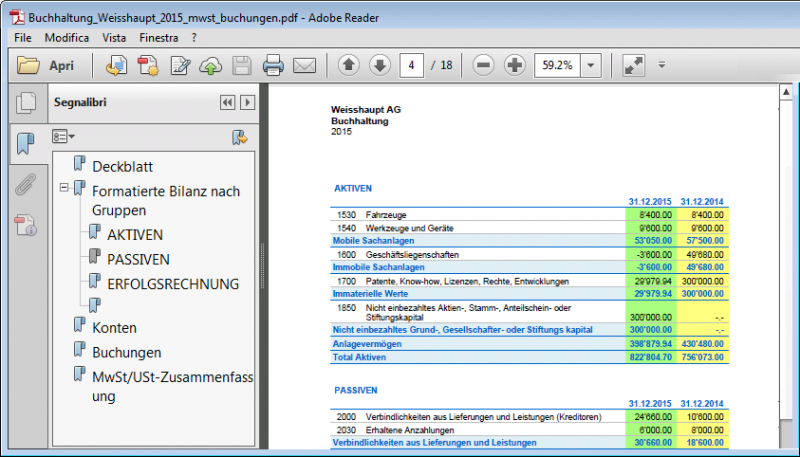Click the 1530 Fahrzeuge row

click(x=529, y=215)
